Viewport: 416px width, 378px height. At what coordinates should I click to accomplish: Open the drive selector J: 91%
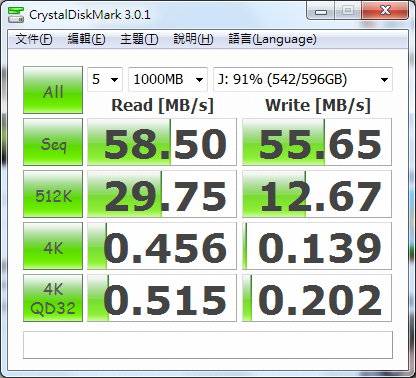[x=303, y=79]
